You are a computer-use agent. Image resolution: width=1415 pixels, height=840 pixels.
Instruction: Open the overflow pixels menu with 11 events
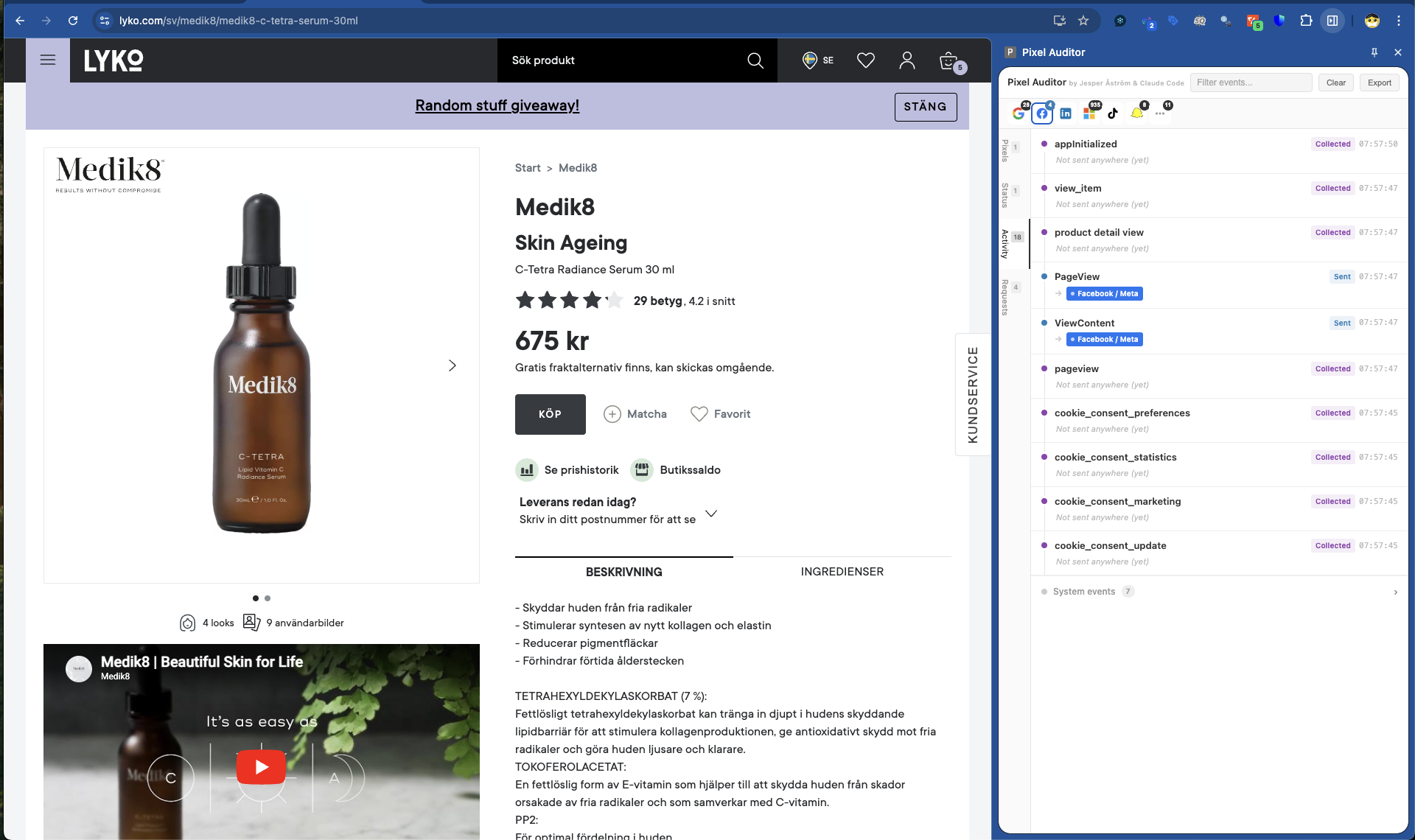click(1161, 113)
